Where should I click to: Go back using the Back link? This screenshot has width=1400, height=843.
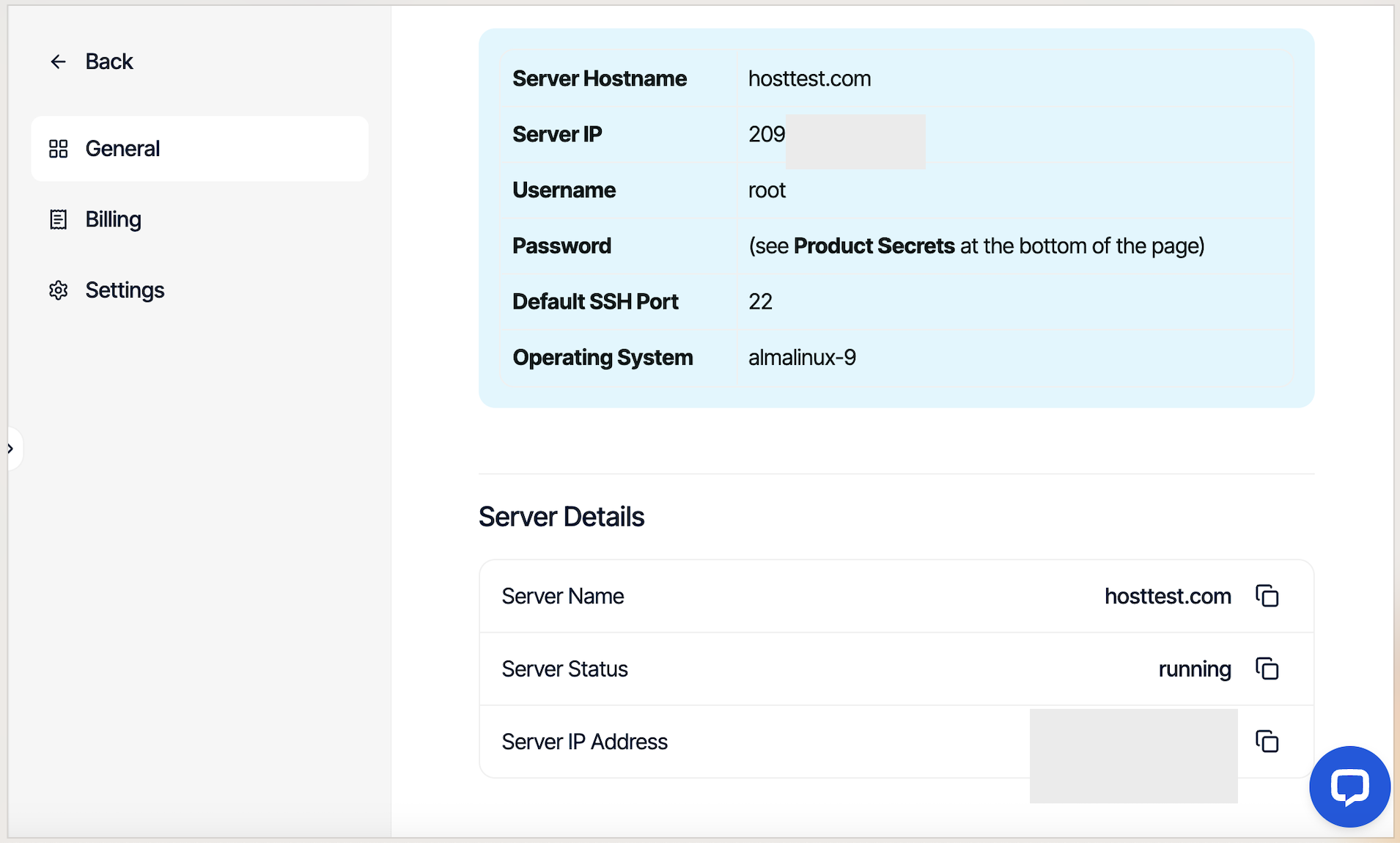(108, 62)
